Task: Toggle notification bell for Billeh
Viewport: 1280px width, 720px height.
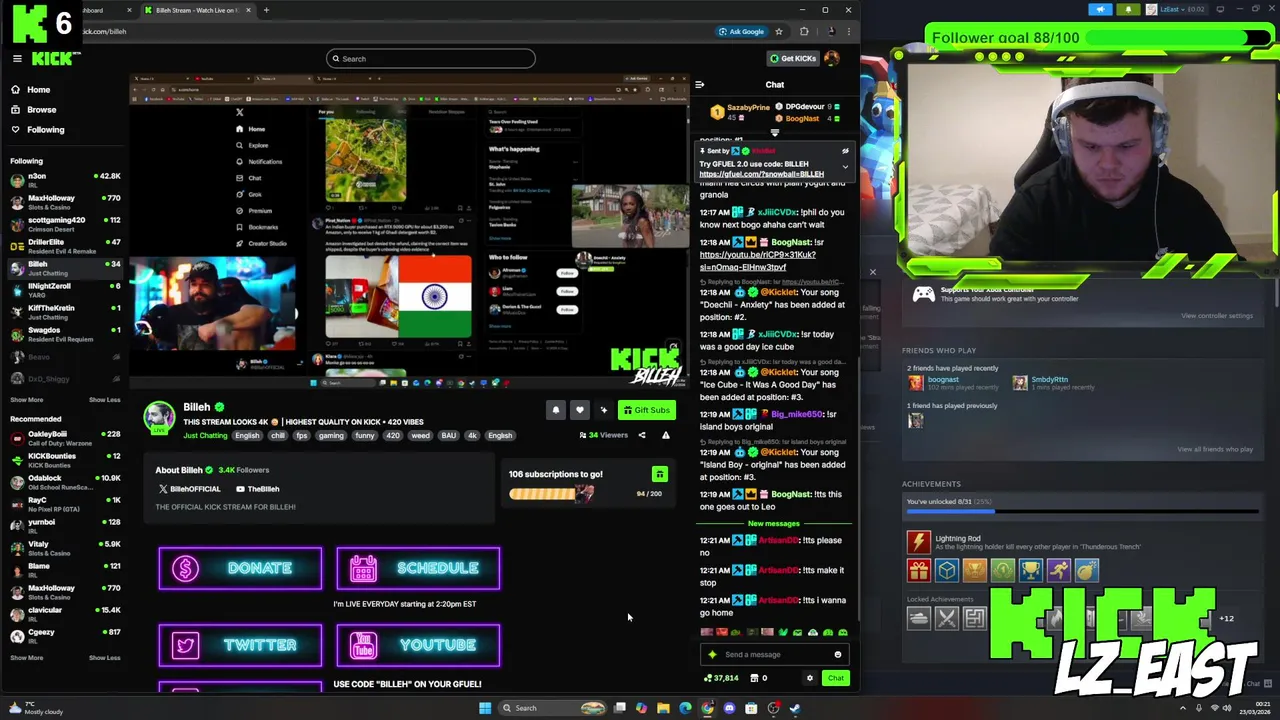Action: click(x=556, y=410)
